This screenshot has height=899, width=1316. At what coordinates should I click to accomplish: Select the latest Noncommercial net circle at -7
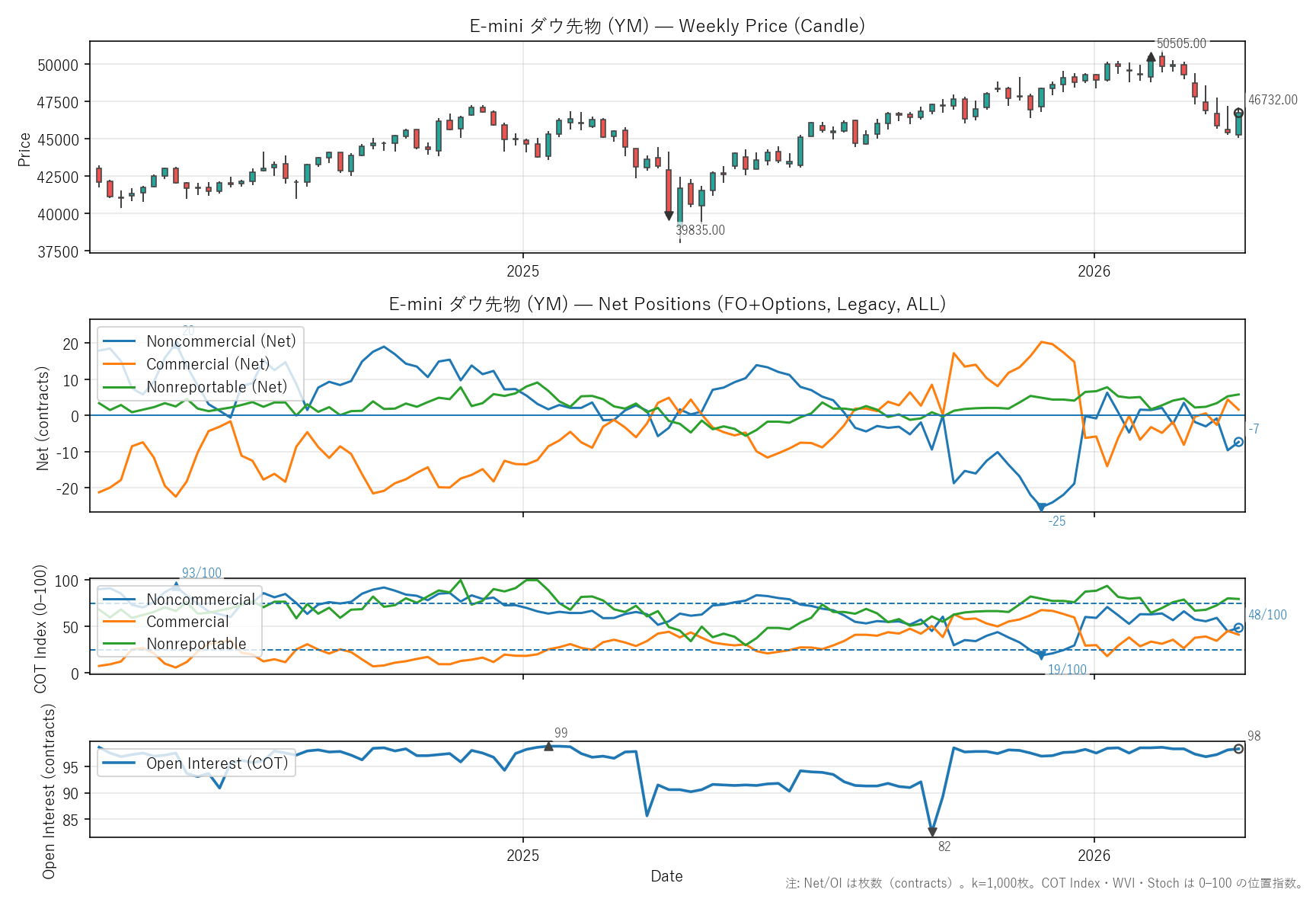tap(1238, 442)
